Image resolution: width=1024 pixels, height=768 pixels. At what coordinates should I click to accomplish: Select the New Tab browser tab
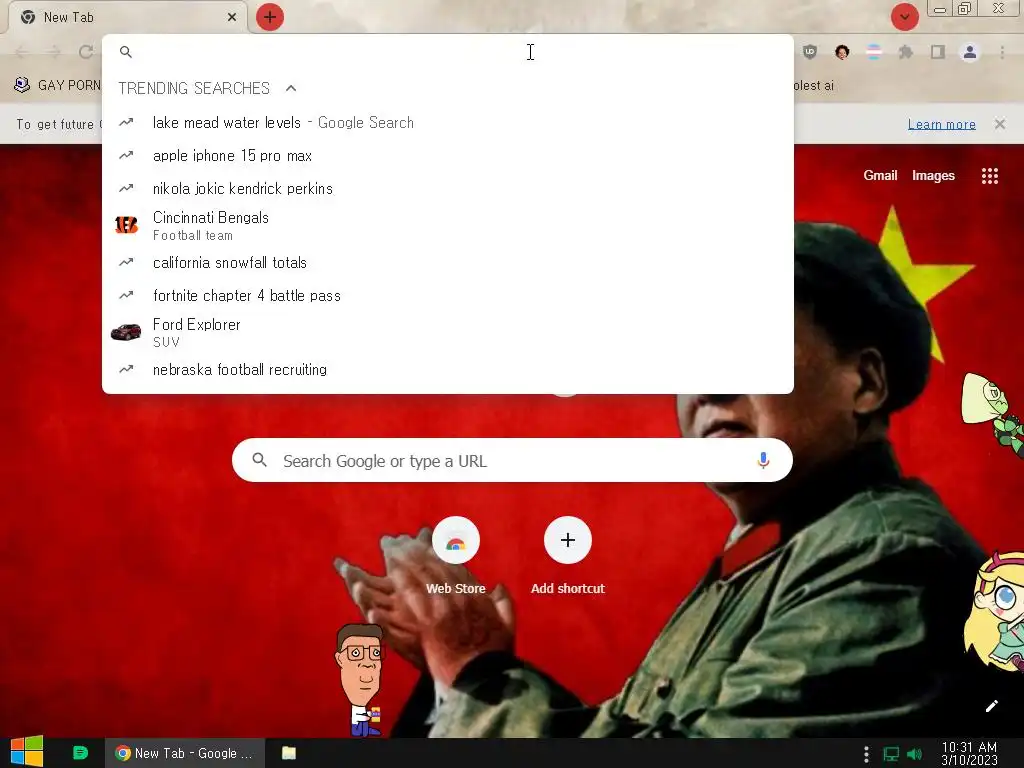tap(127, 17)
